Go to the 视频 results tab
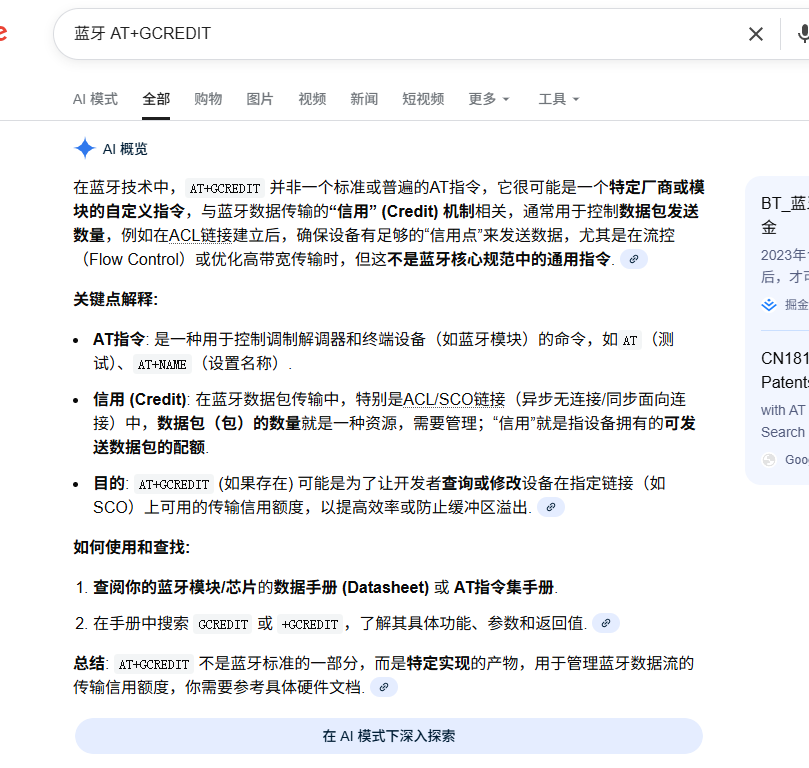 (312, 99)
